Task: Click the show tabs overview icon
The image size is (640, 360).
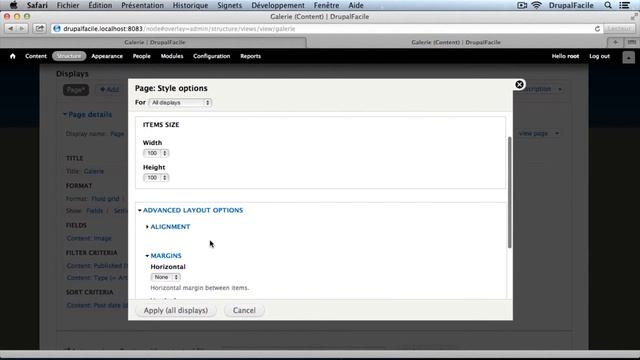Action: pyautogui.click(x=631, y=42)
